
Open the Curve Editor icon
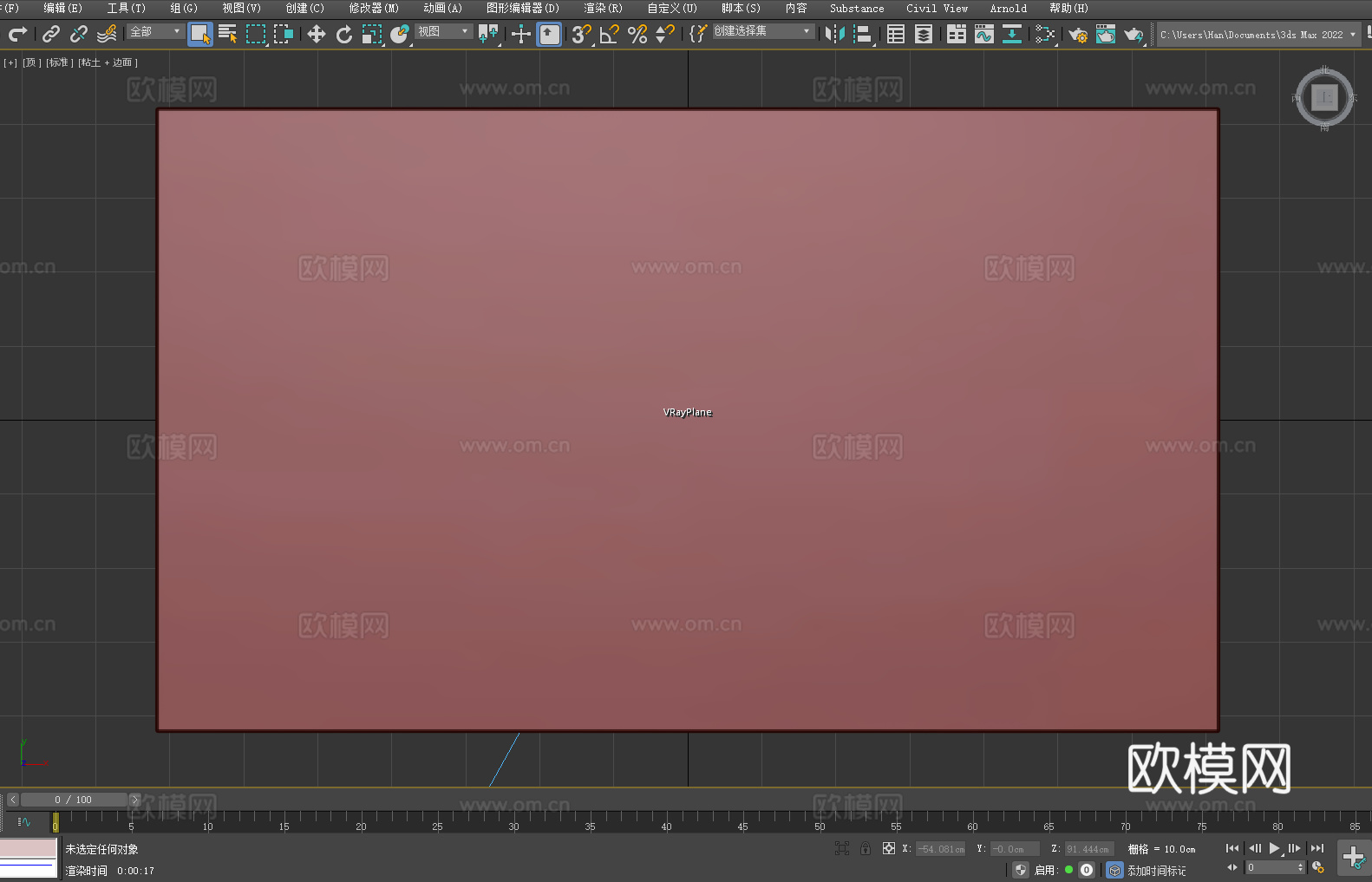[x=983, y=34]
